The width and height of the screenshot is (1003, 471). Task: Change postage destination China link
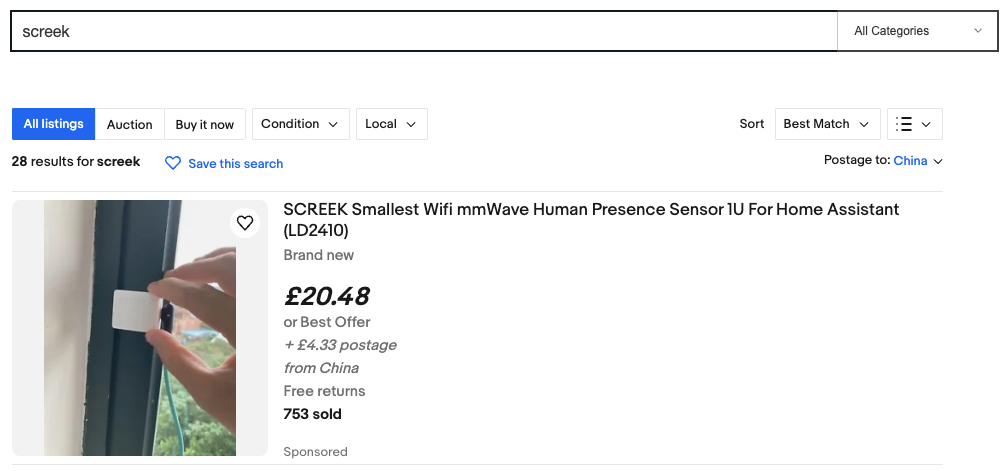click(910, 161)
